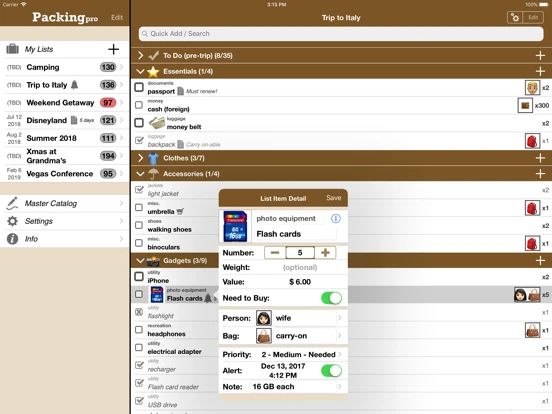Image resolution: width=552 pixels, height=414 pixels.
Task: Open the Person wife selector chevron
Action: (x=339, y=318)
